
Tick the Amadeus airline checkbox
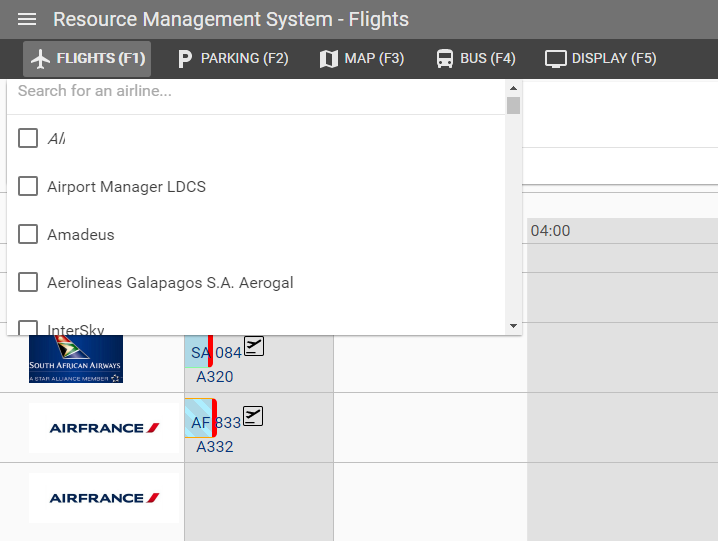tap(28, 234)
